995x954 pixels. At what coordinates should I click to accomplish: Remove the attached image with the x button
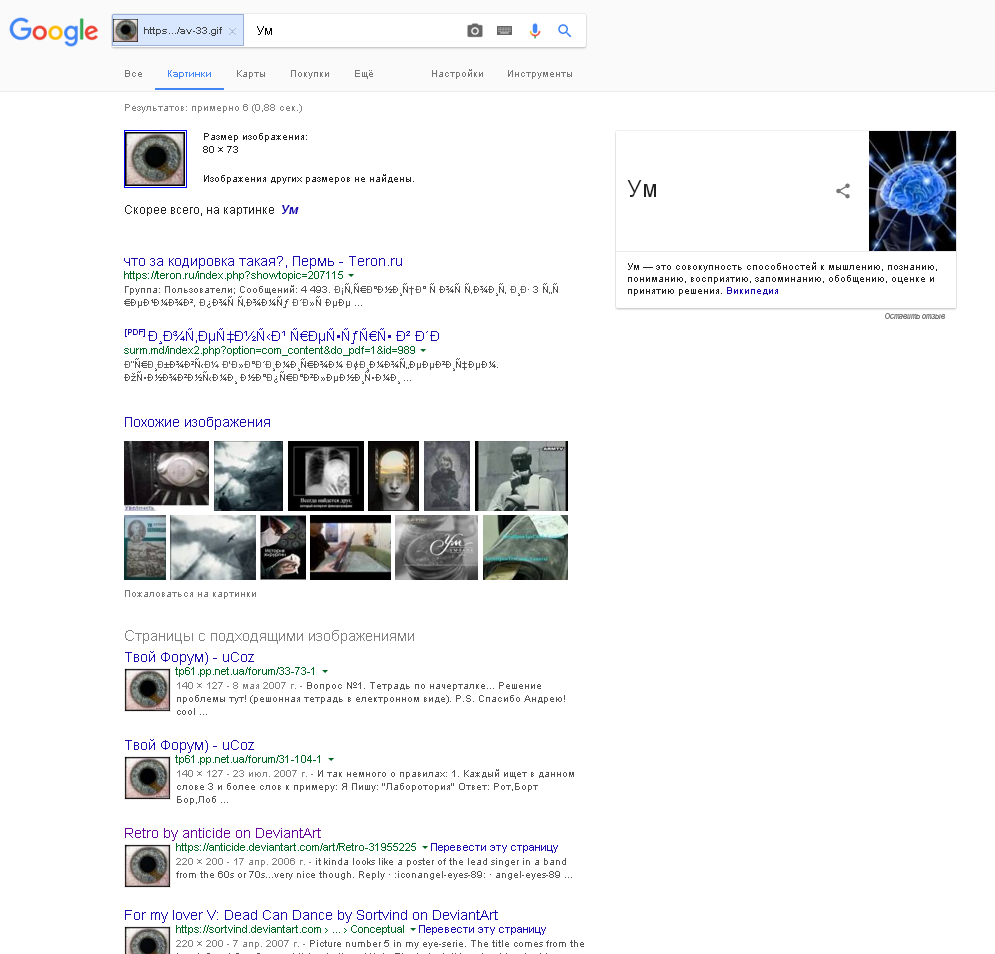[x=232, y=30]
